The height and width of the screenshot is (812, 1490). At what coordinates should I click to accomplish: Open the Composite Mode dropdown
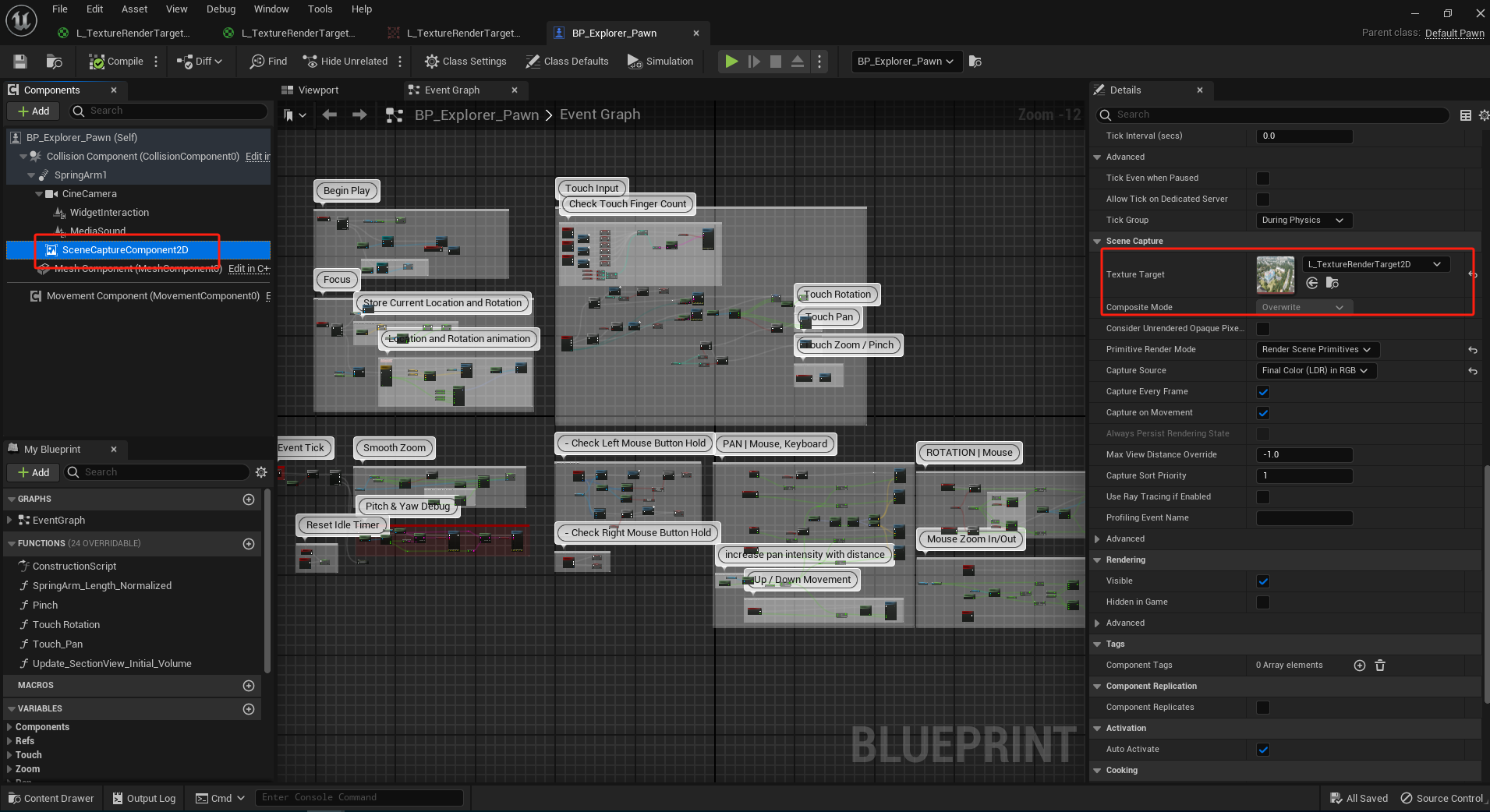coord(1302,306)
